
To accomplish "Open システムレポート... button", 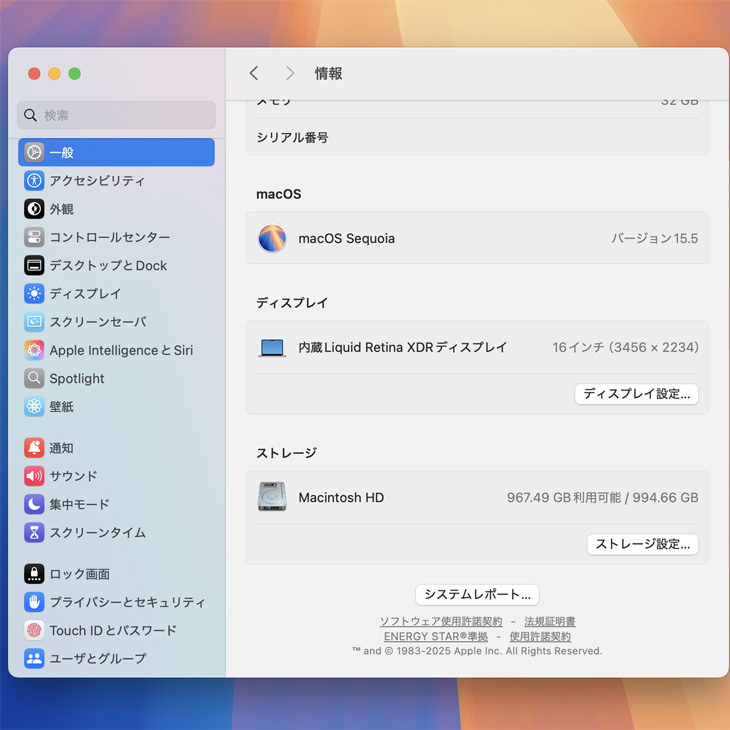I will click(477, 595).
